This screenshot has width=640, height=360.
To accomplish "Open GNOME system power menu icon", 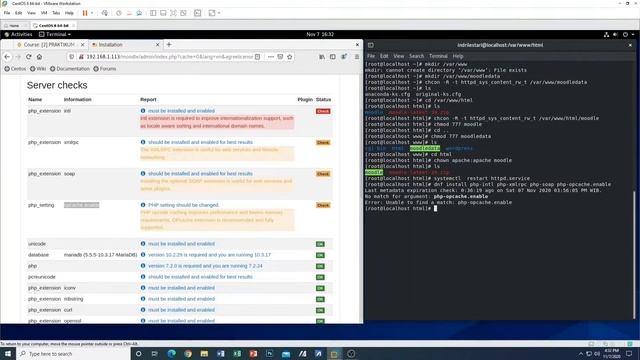I will pyautogui.click(x=625, y=35).
